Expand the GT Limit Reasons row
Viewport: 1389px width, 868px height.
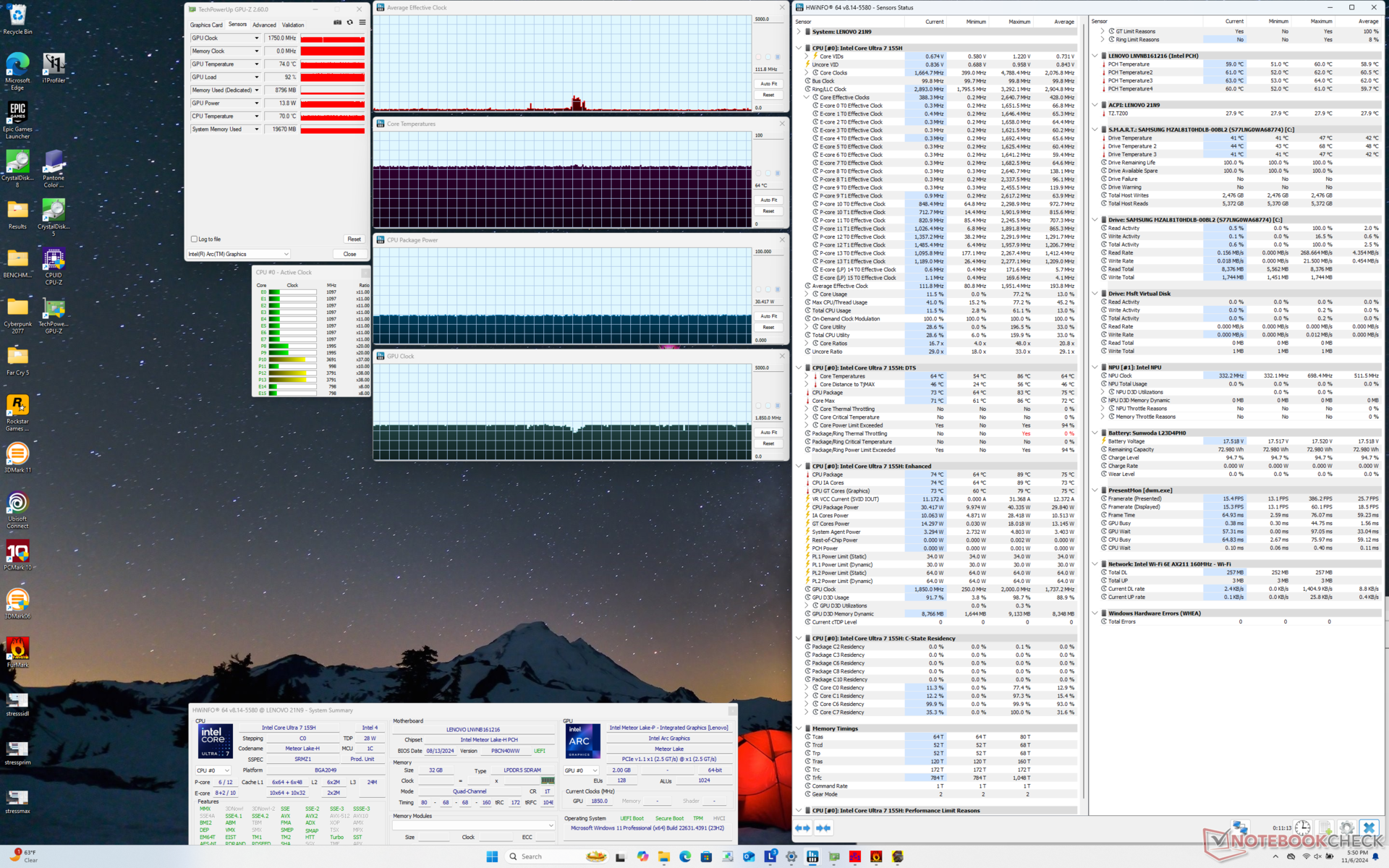point(1103,31)
